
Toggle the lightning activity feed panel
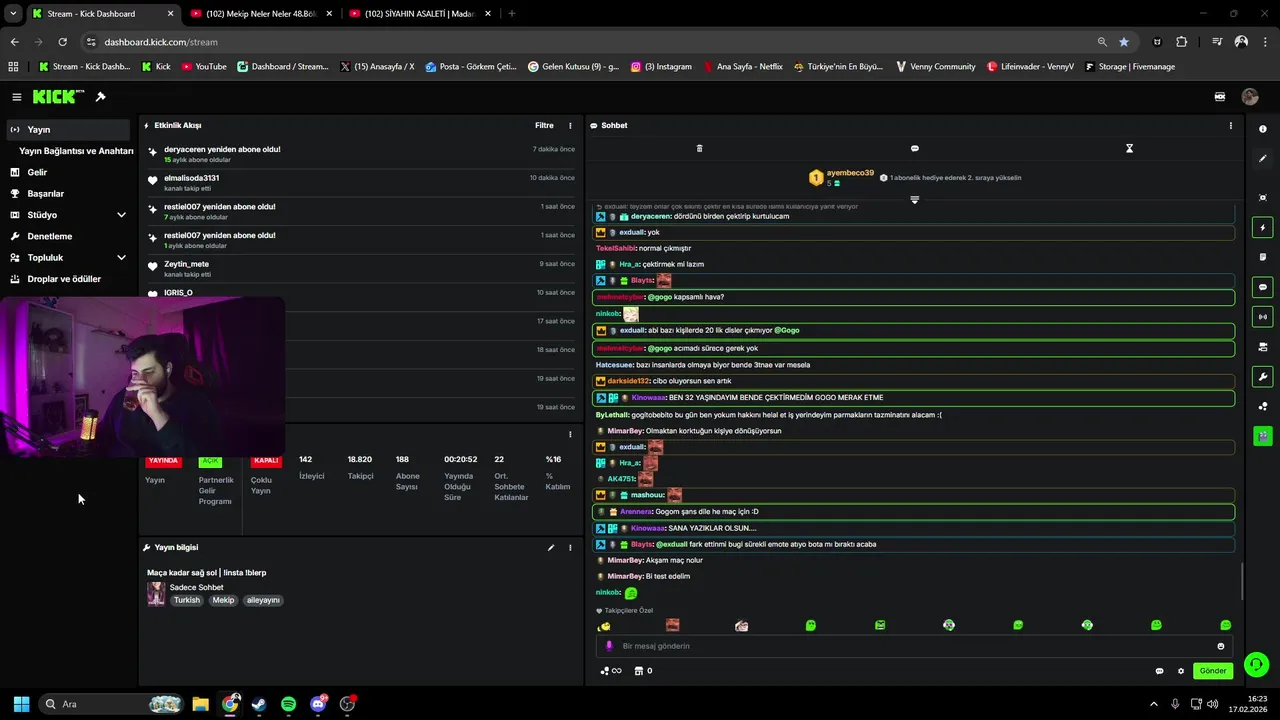click(x=1263, y=228)
